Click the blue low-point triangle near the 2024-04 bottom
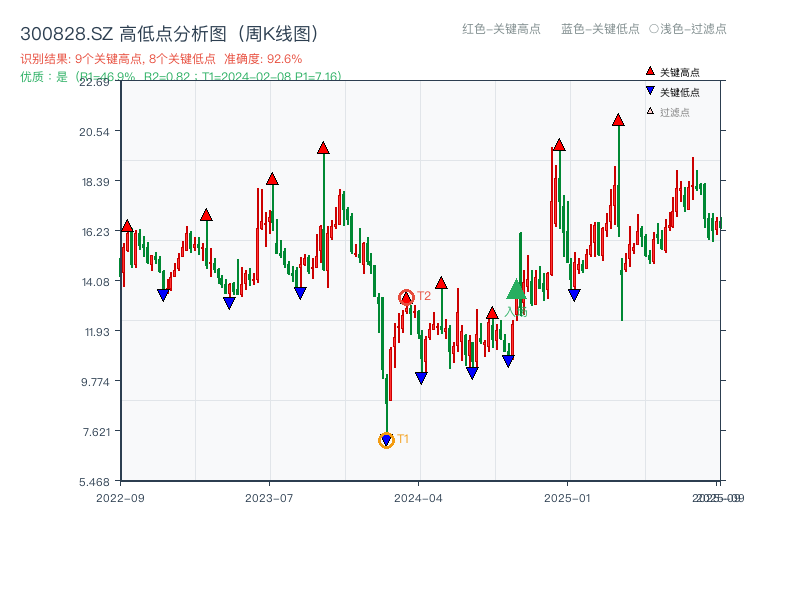The image size is (800, 600). click(421, 376)
